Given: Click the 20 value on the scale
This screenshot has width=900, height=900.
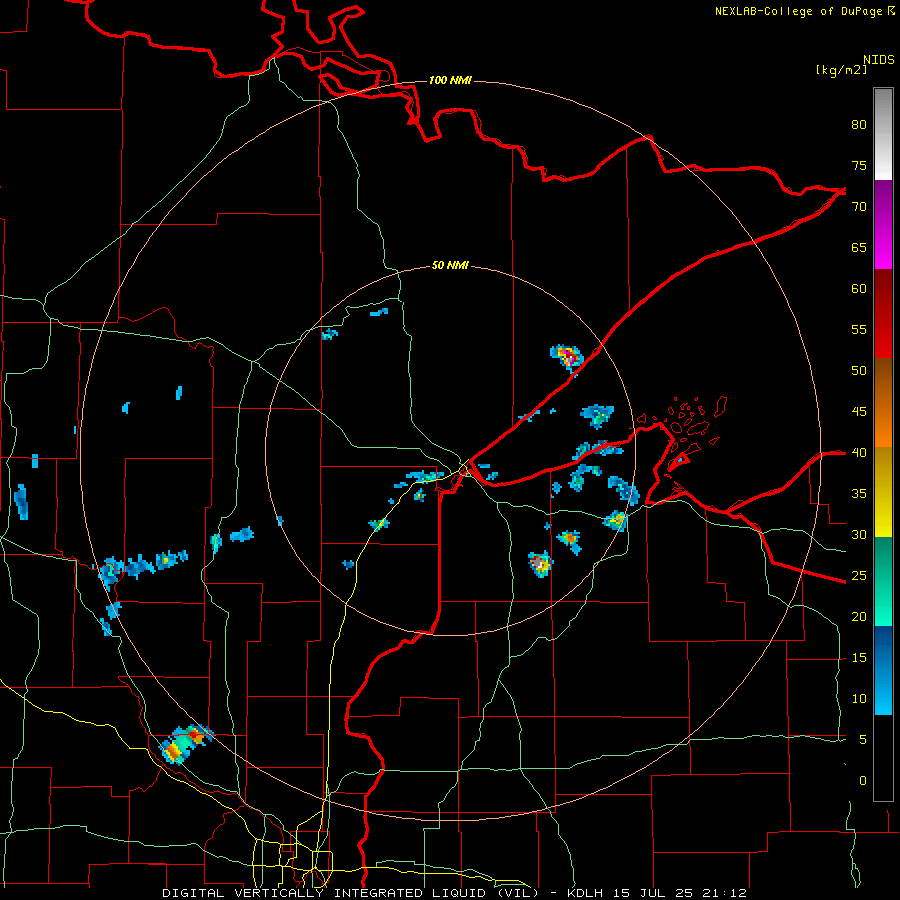Looking at the screenshot, I should (859, 617).
